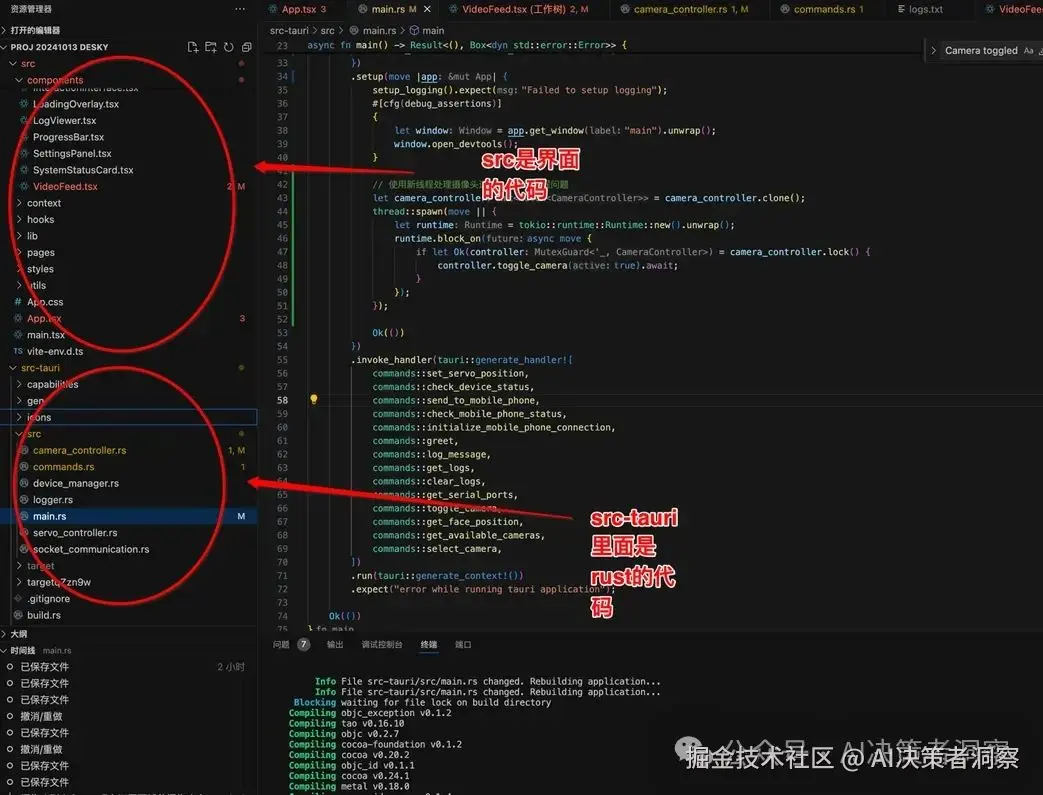Open build.rs in the explorer tree
The height and width of the screenshot is (795, 1043).
coord(44,615)
